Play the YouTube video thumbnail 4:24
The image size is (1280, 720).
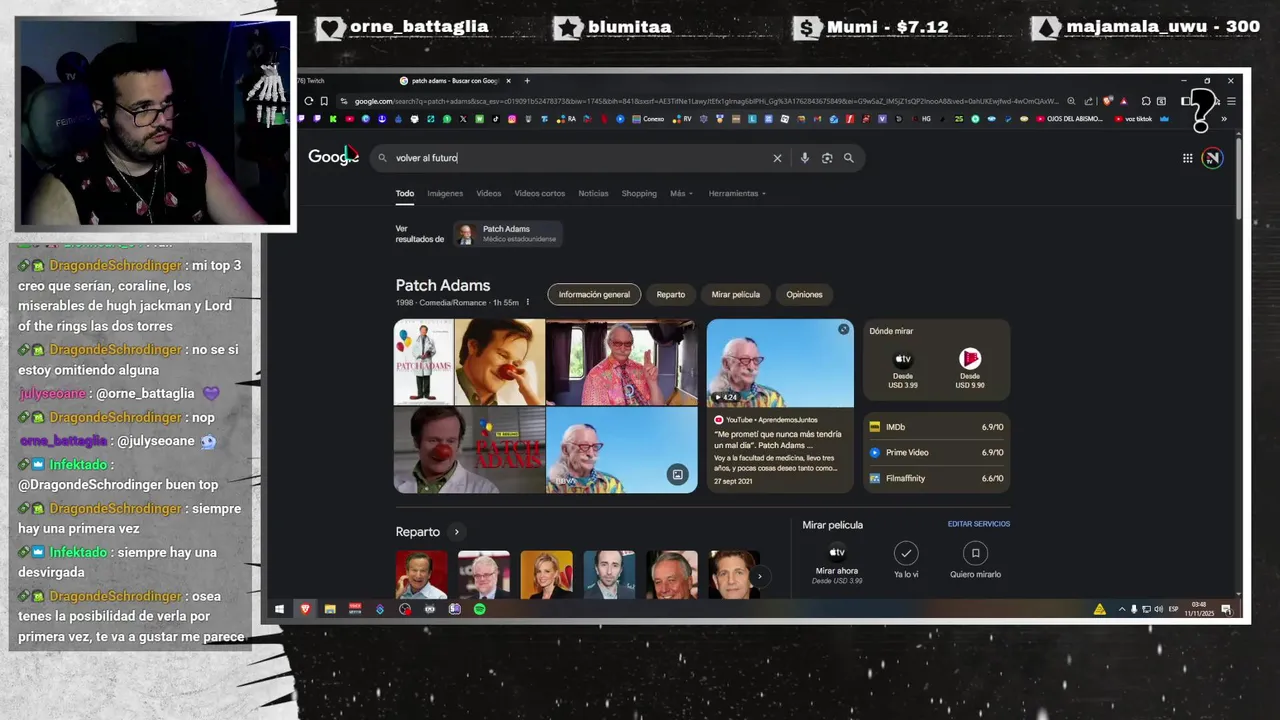(x=780, y=363)
